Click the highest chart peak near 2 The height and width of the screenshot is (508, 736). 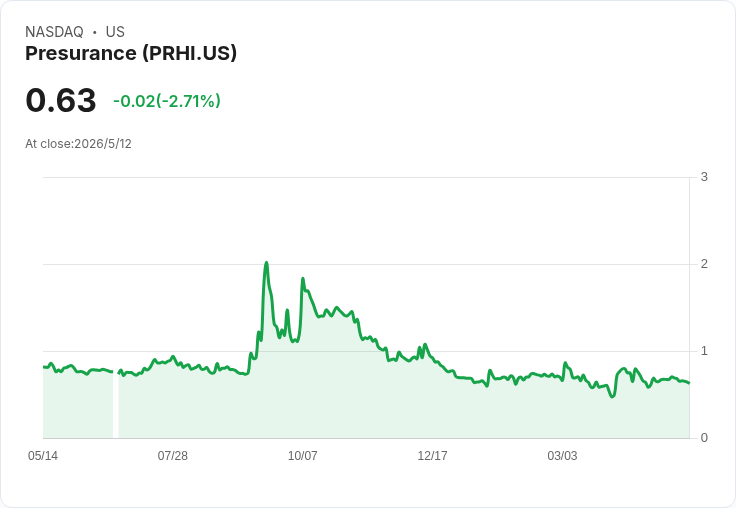click(x=267, y=263)
